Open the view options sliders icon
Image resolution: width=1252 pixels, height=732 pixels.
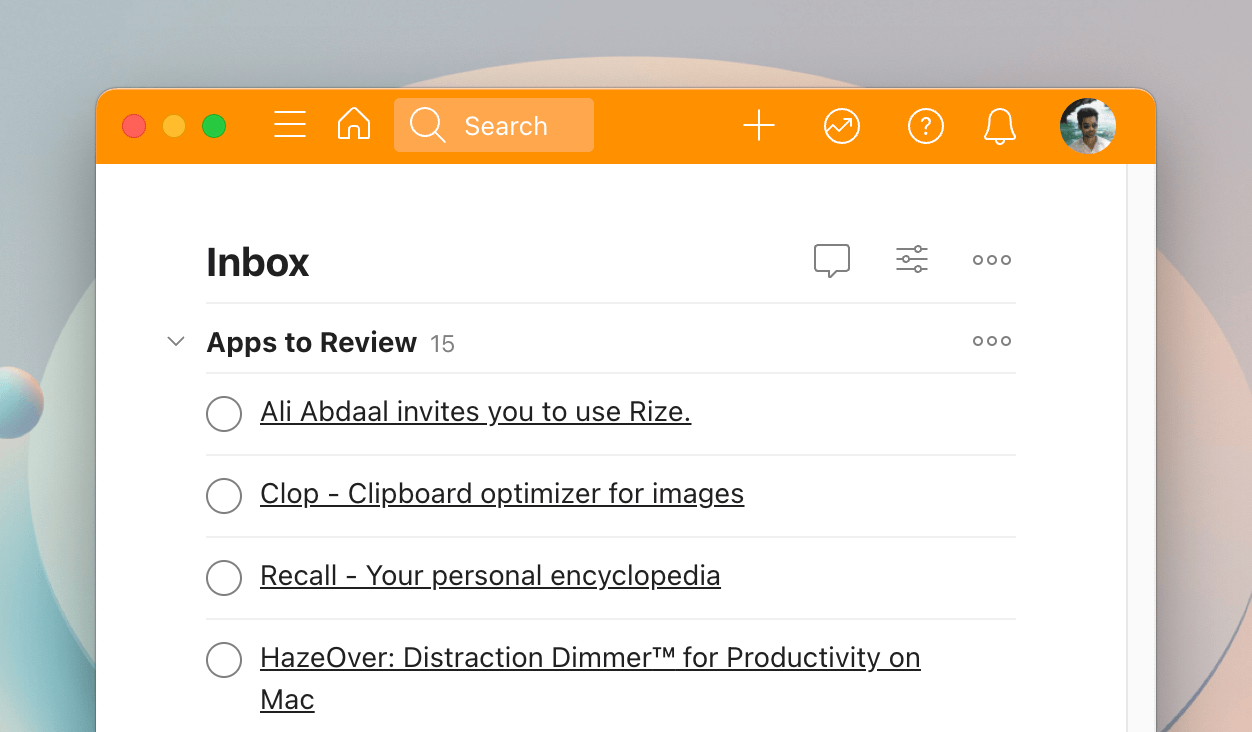[912, 260]
